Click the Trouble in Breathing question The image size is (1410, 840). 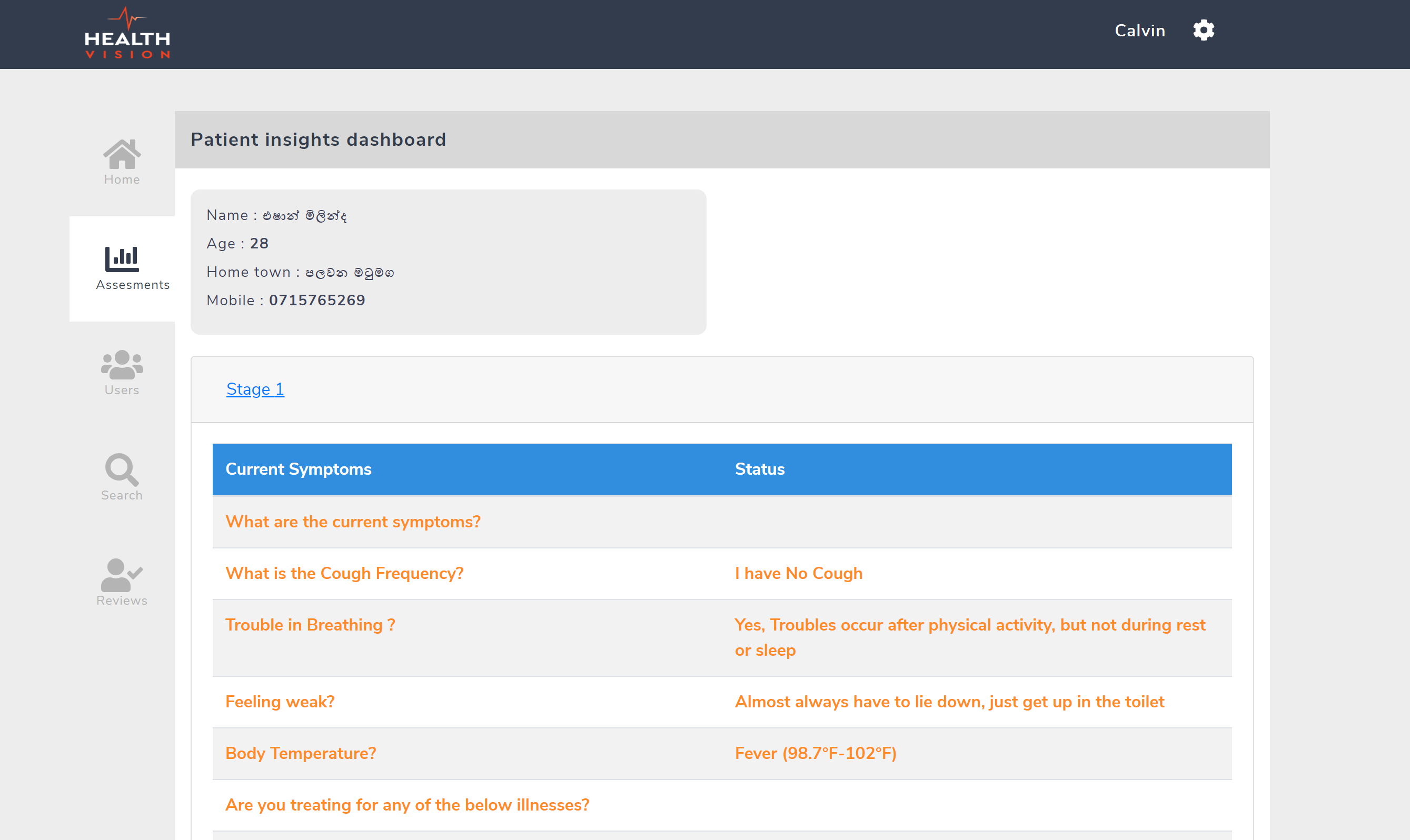click(x=310, y=625)
